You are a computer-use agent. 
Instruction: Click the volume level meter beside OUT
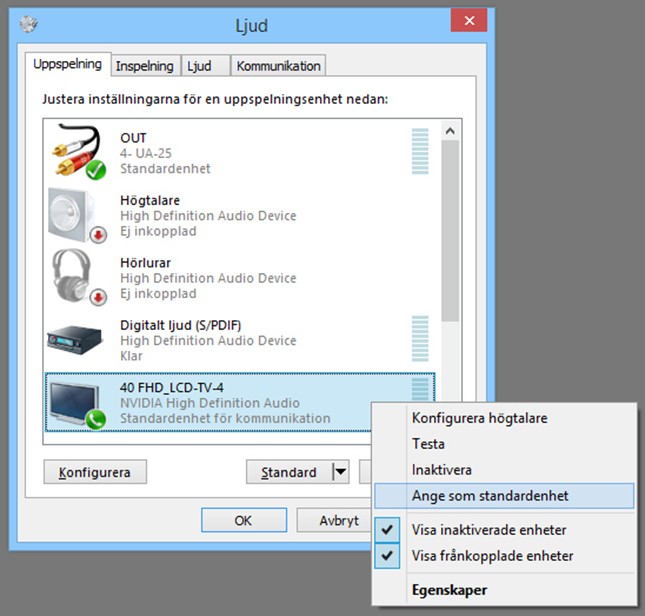(420, 152)
